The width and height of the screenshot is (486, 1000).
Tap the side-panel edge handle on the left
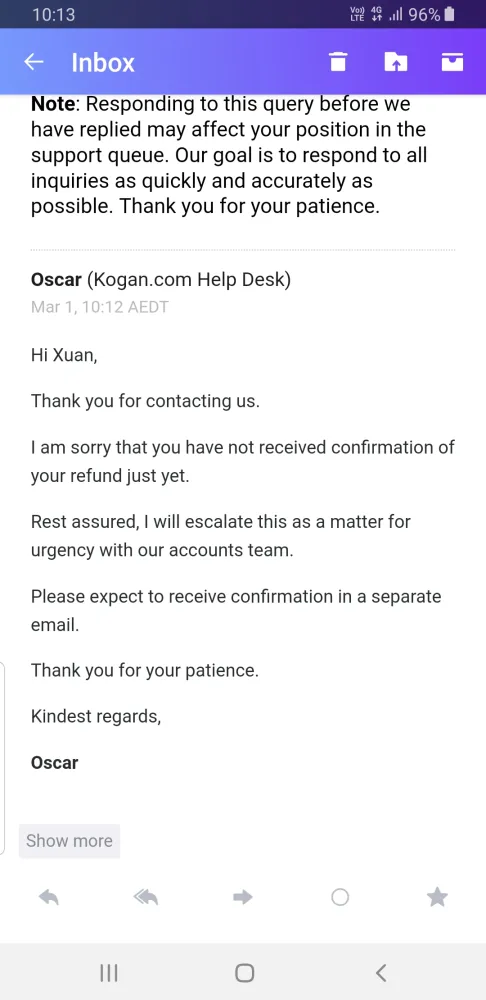point(3,758)
